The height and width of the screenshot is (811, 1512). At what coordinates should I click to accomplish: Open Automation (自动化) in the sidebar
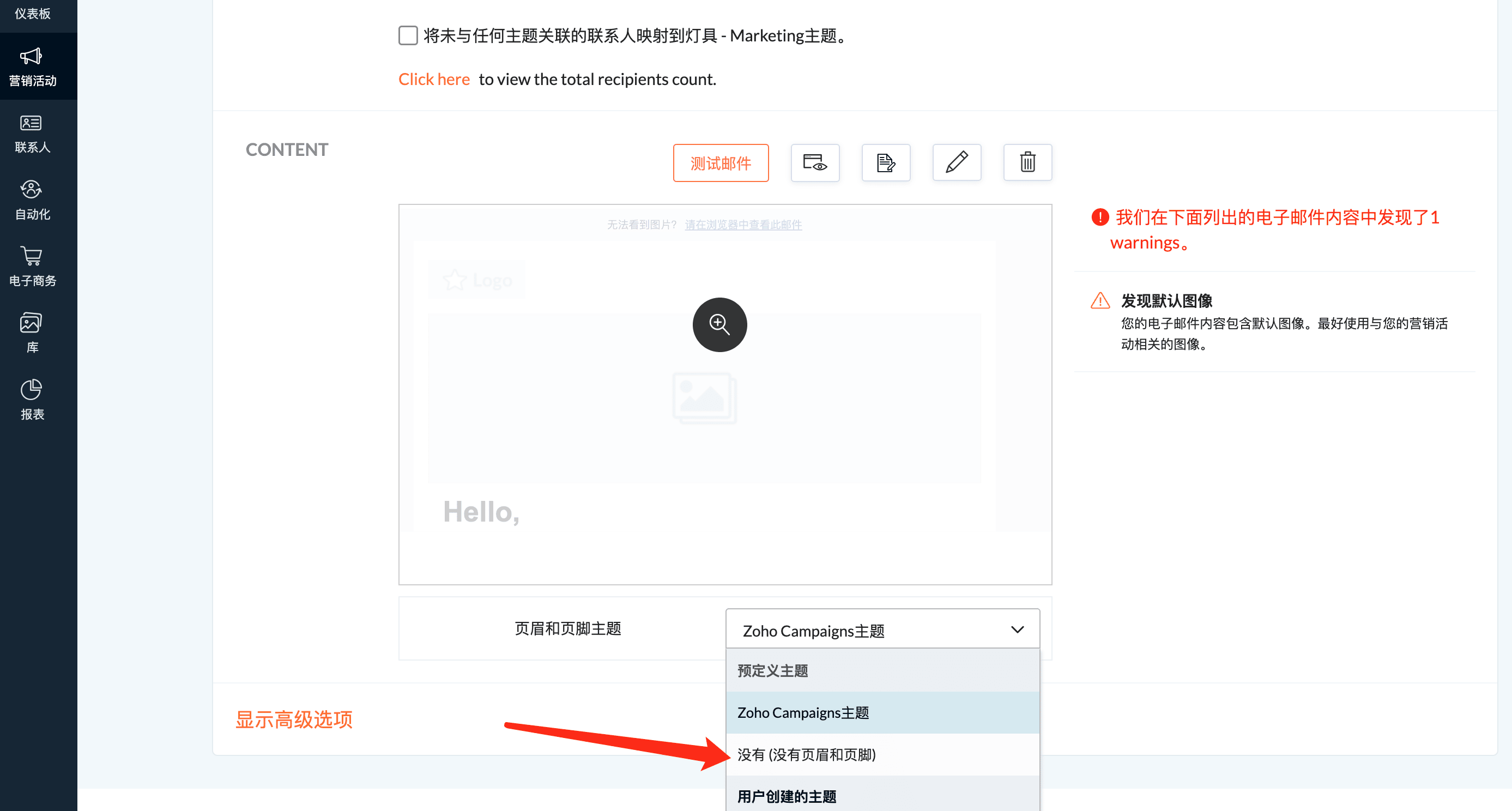32,201
